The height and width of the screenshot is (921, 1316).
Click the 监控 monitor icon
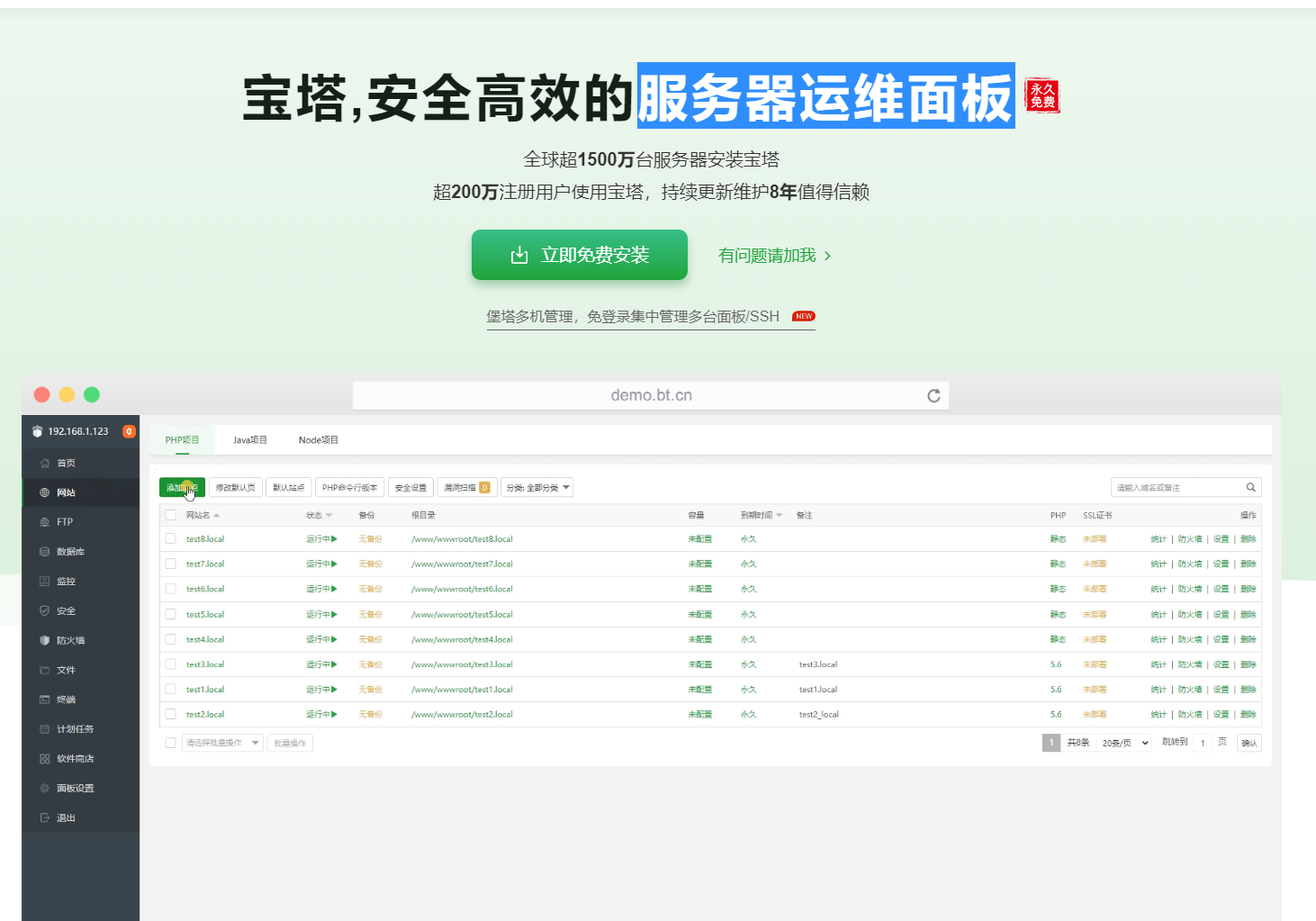tap(45, 582)
